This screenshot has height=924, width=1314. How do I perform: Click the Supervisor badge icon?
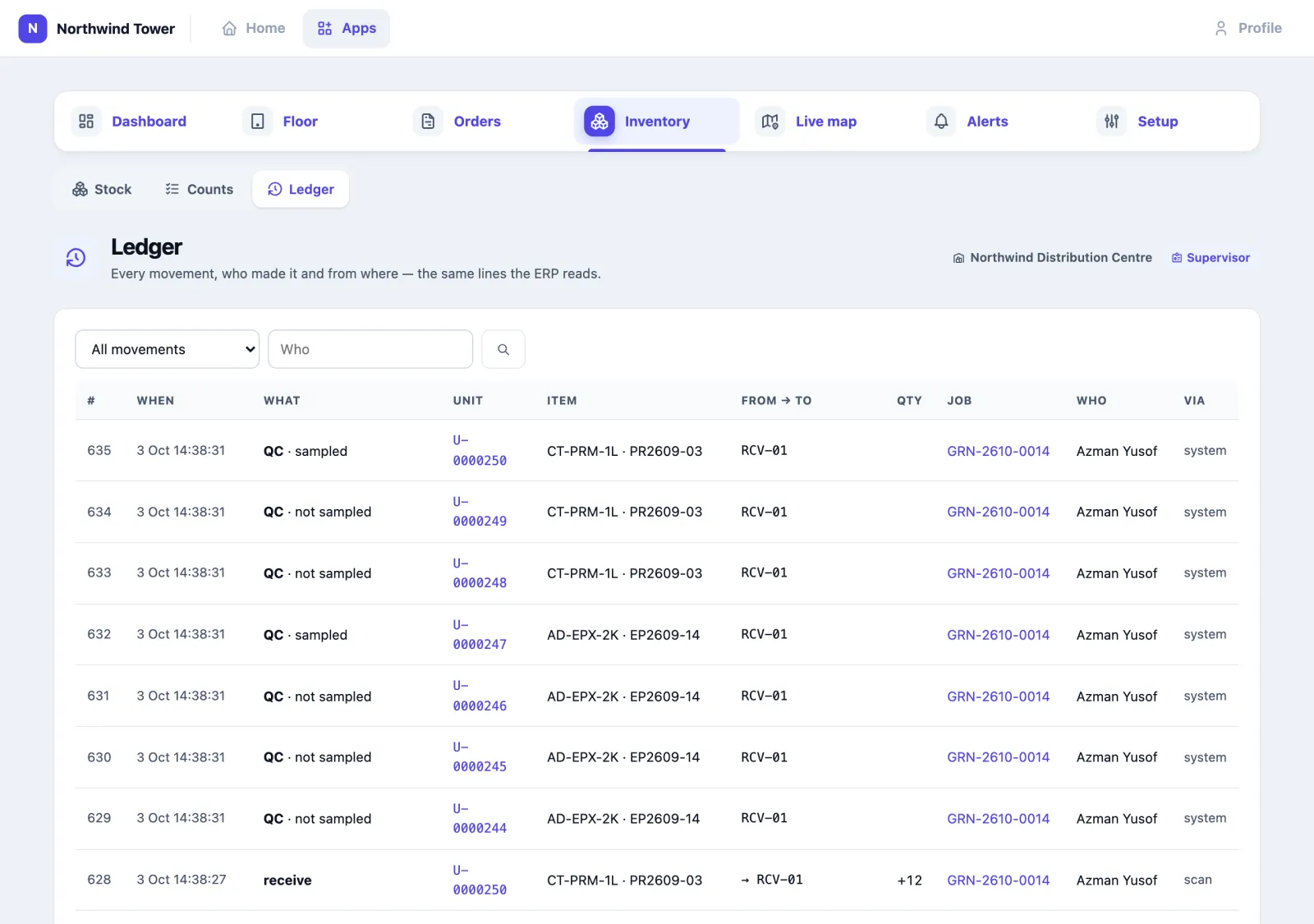[1177, 258]
